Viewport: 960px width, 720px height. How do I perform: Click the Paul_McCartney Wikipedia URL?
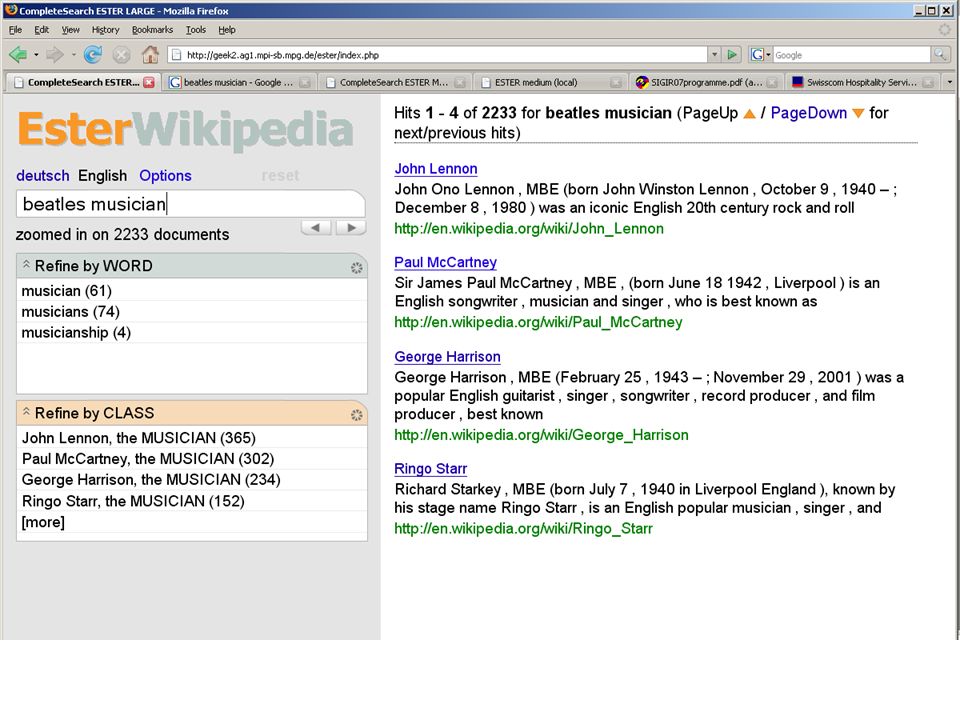538,323
